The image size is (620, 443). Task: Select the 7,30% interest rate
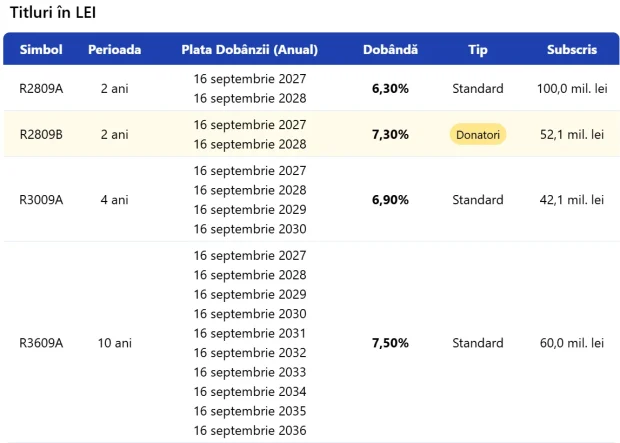390,134
